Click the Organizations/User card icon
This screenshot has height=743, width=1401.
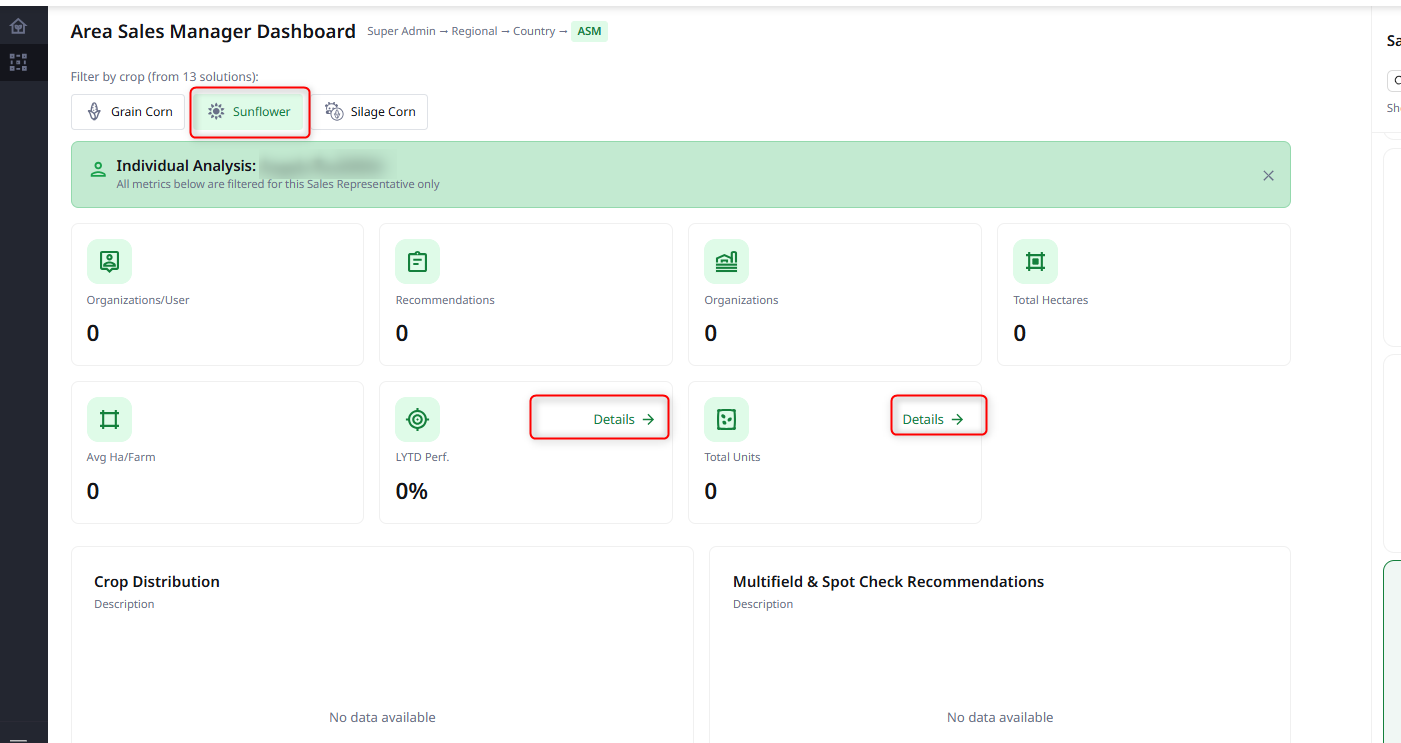[x=109, y=261]
